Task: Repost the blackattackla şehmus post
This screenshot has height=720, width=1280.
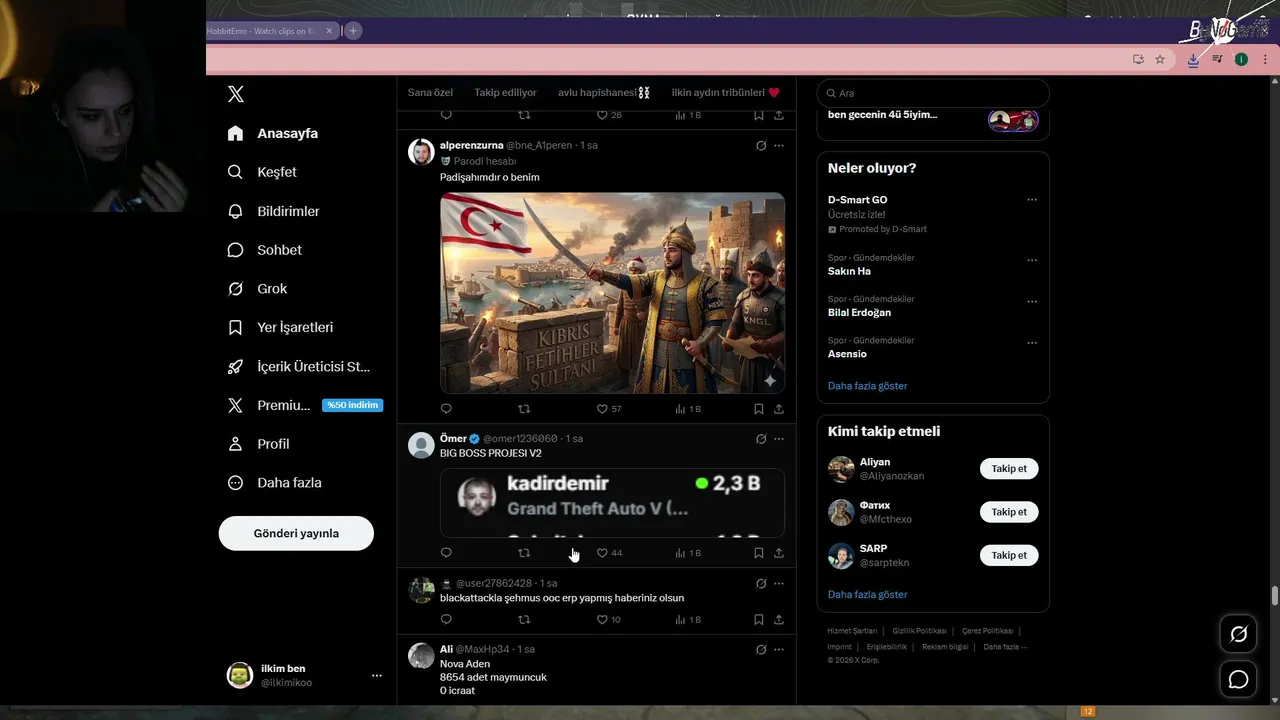Action: click(x=524, y=620)
